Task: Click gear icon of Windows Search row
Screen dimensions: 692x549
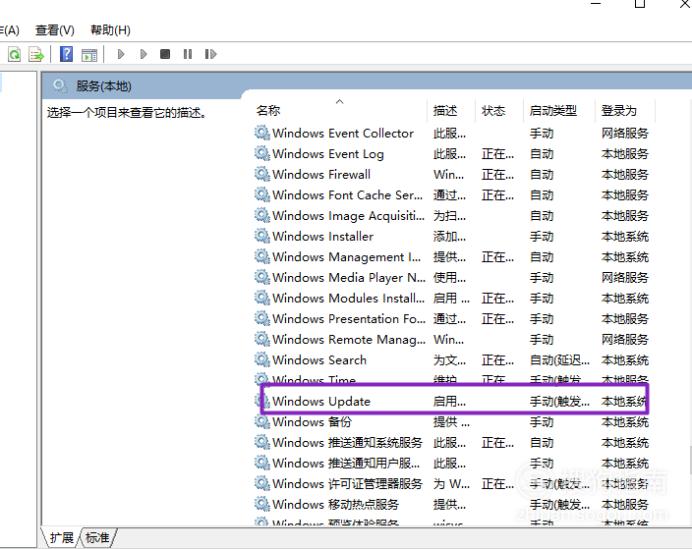Action: 262,359
